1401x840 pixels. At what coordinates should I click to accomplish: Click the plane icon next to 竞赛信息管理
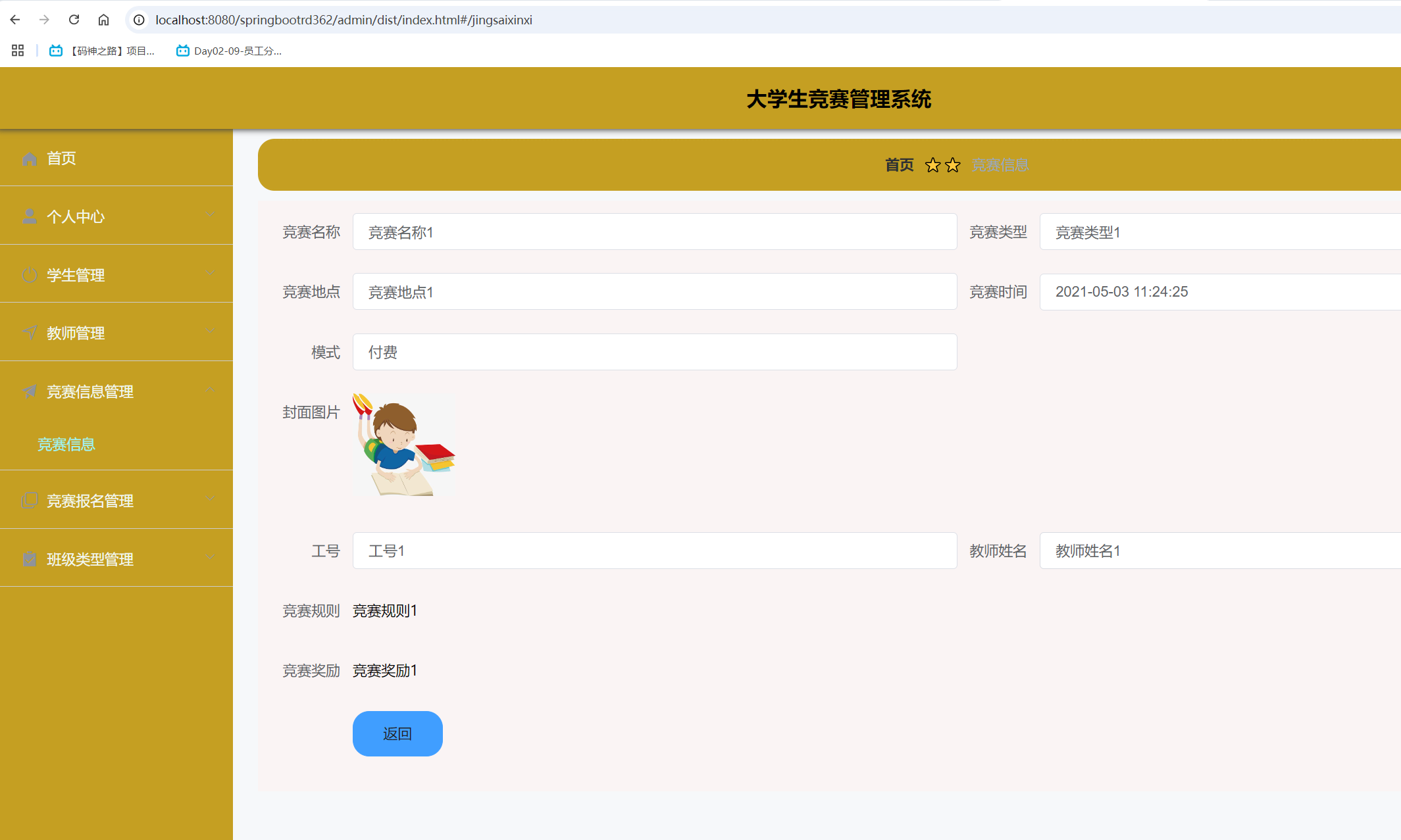coord(30,391)
